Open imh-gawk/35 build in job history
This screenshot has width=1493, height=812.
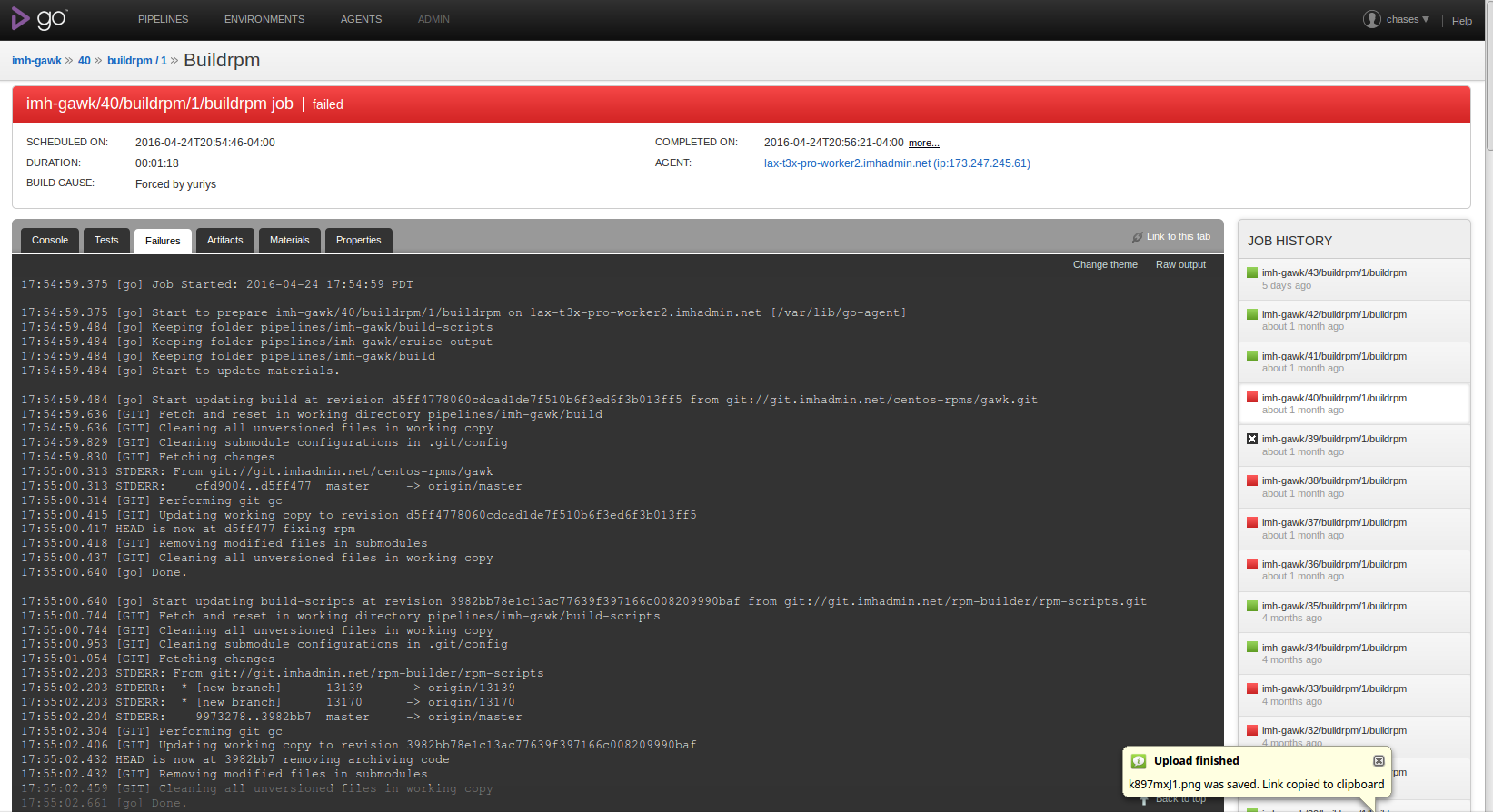point(1333,606)
